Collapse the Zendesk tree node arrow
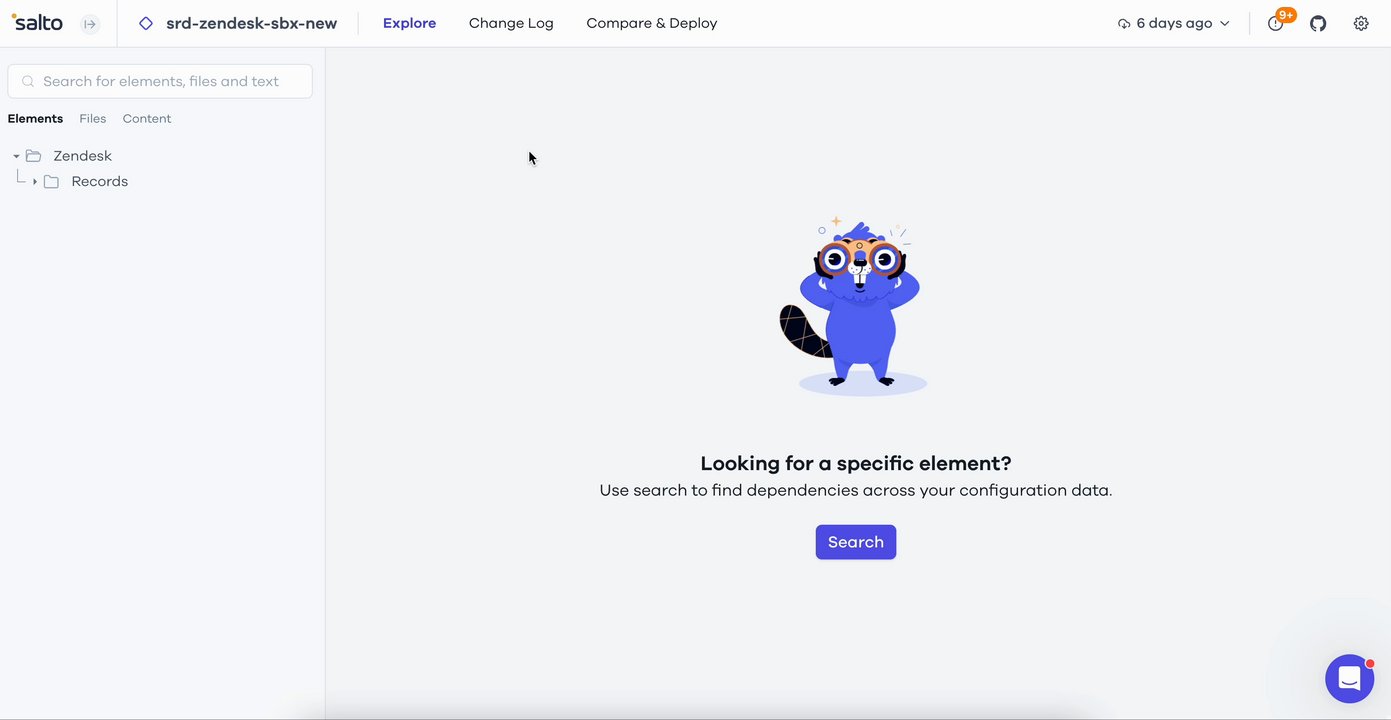The height and width of the screenshot is (720, 1391). point(16,156)
